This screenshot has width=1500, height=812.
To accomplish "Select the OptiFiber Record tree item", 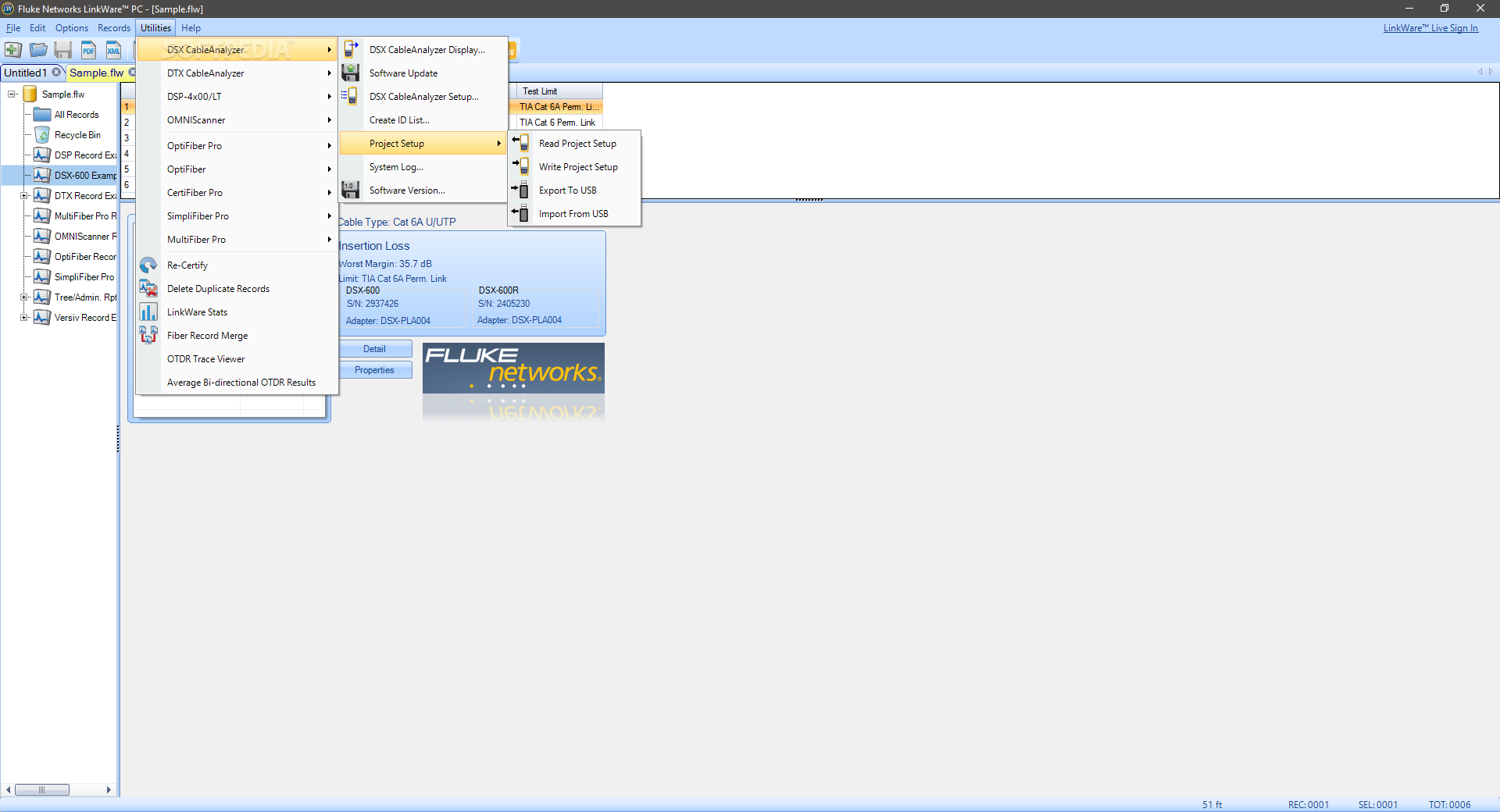I will (x=85, y=256).
